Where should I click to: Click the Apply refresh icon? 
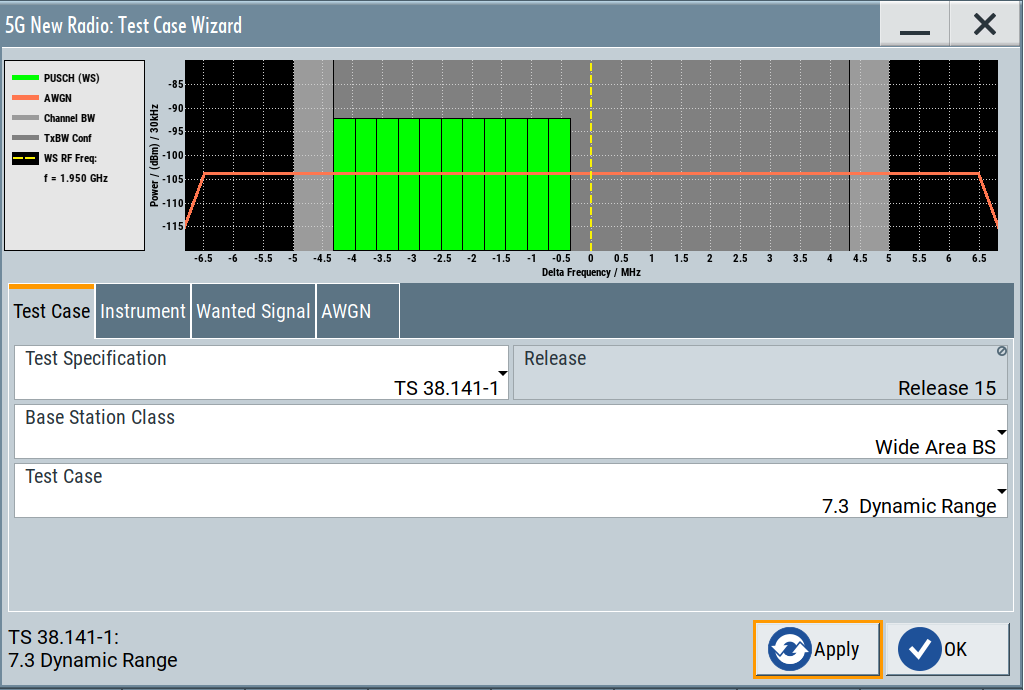[x=790, y=649]
